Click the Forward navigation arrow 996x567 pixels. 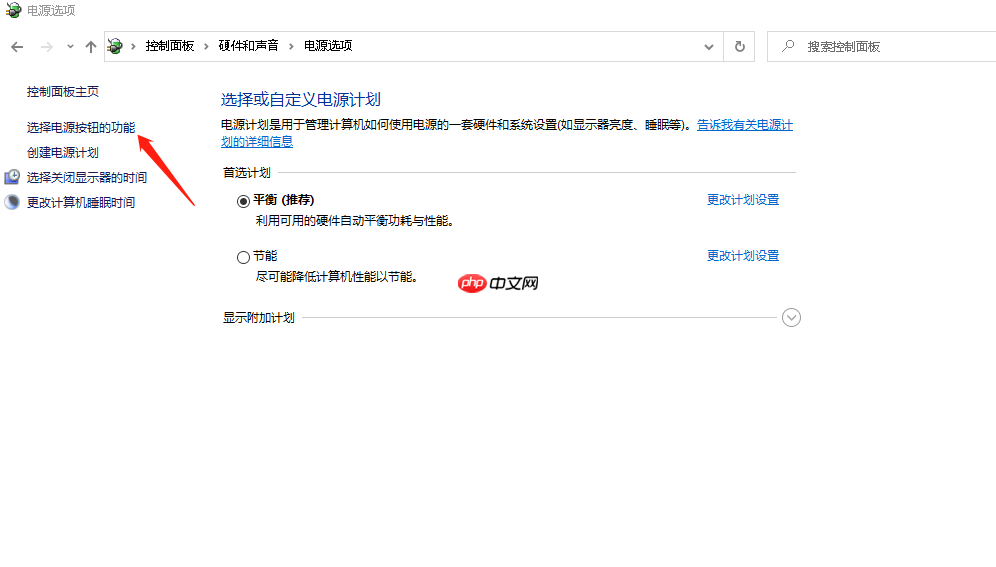tap(46, 46)
